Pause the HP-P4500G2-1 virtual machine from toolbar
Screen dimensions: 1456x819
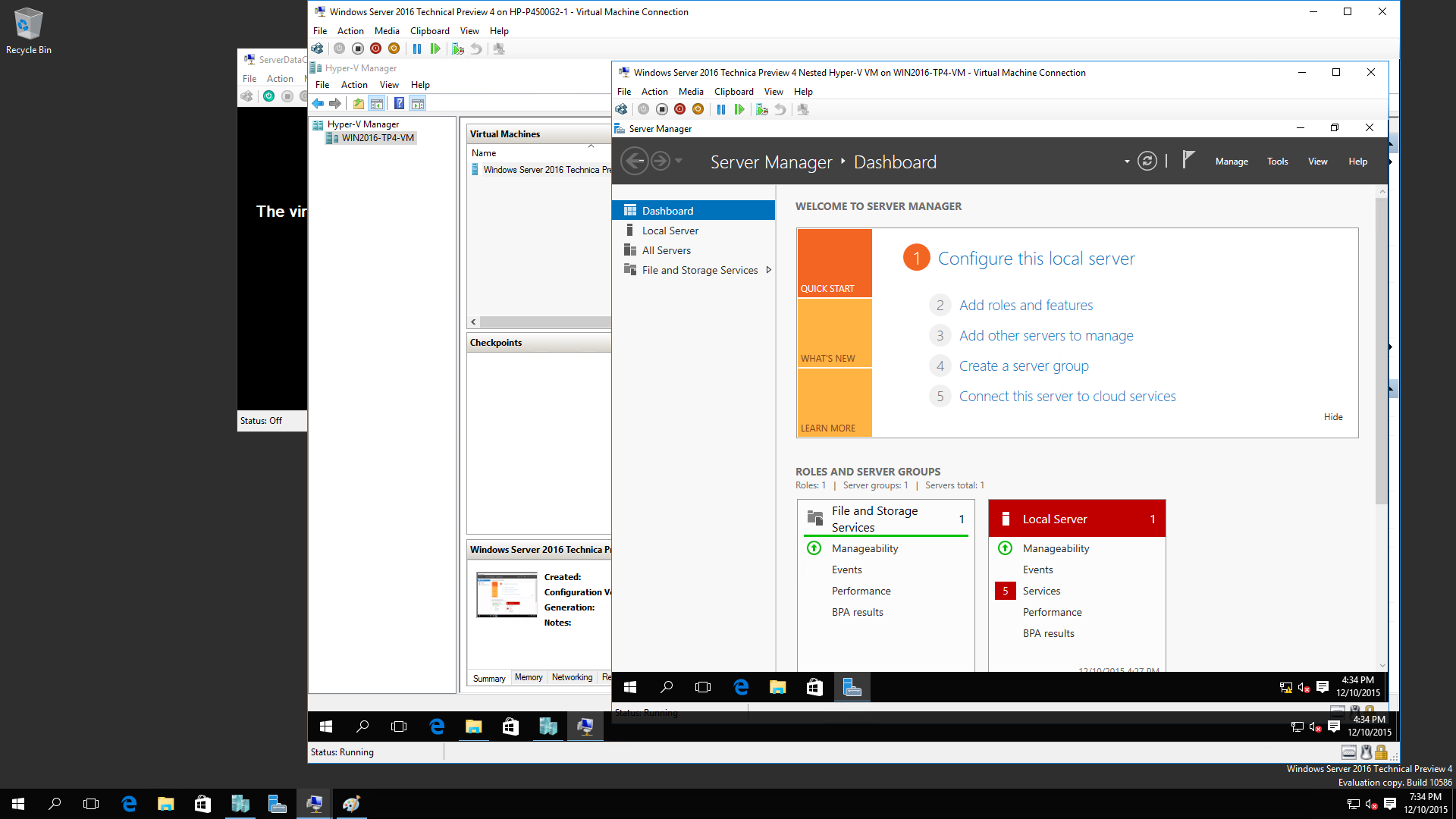[x=417, y=49]
